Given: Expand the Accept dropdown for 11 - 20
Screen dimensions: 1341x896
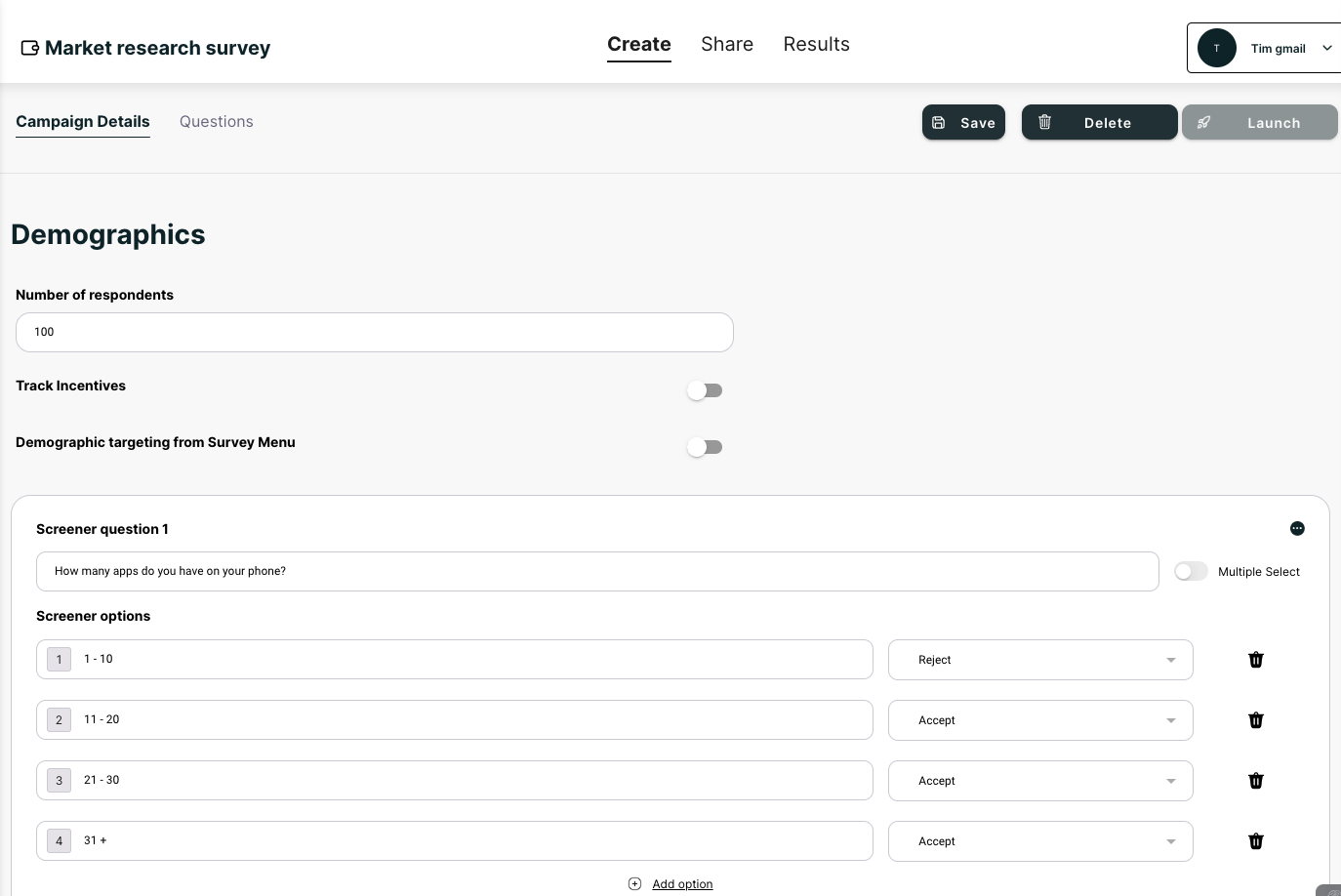Looking at the screenshot, I should point(1040,720).
